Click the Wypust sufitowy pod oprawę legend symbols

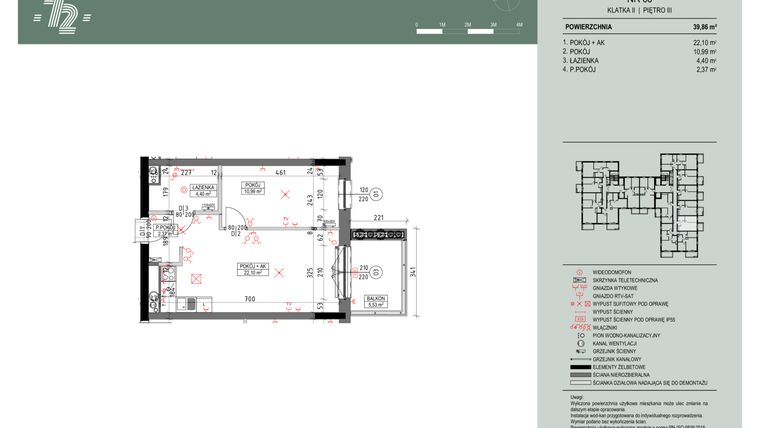580,304
